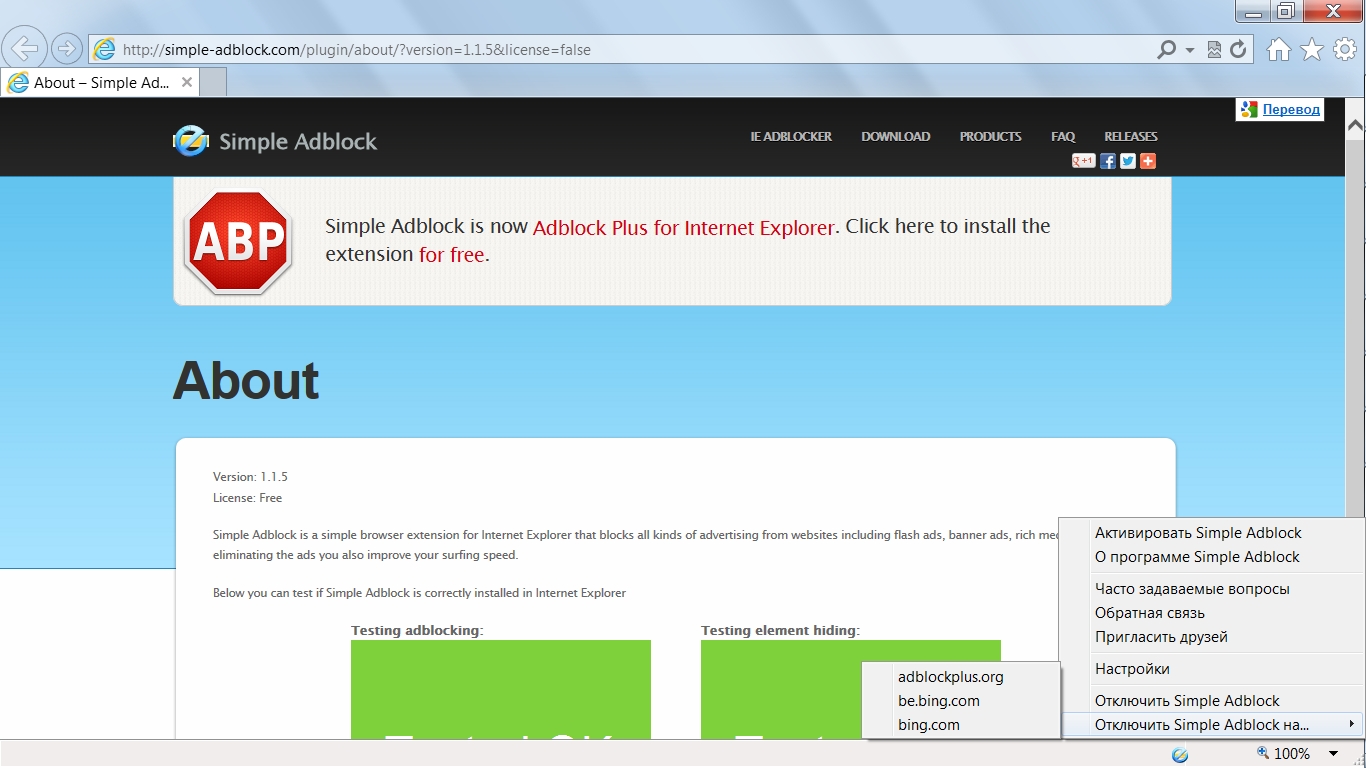Viewport: 1366px width, 768px height.
Task: Select 'Пригласить друзей' menu item
Action: coord(1212,637)
